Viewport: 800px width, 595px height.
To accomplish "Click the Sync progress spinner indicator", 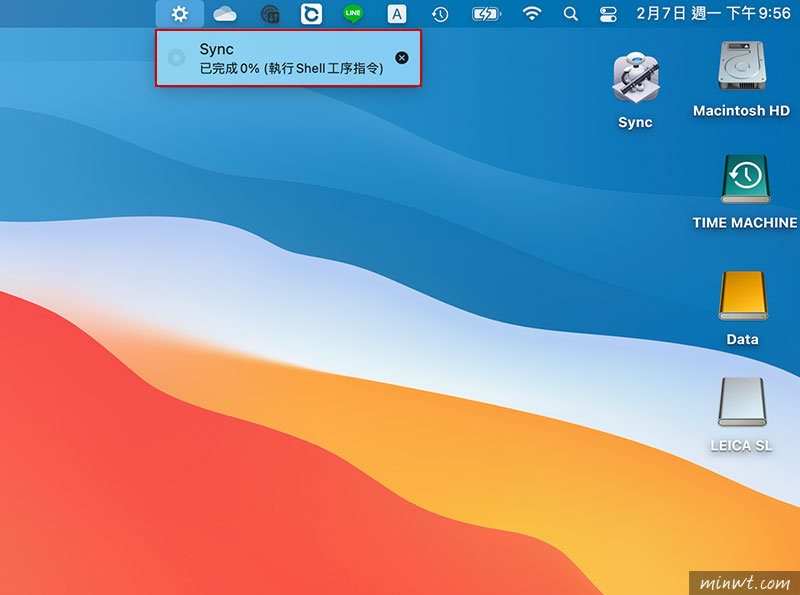I will (x=177, y=58).
